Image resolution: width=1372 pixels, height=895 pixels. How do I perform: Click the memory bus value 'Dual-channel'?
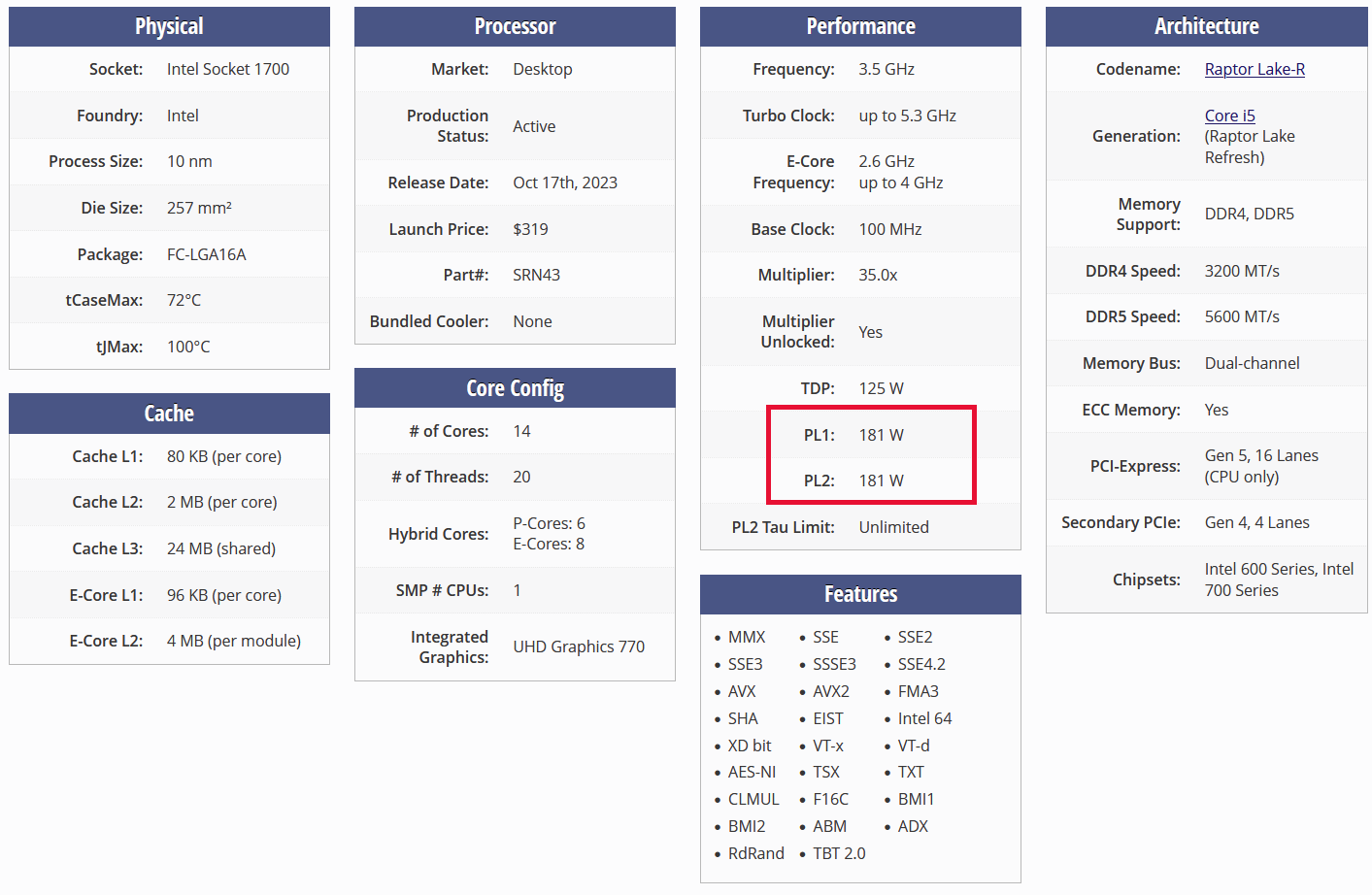pyautogui.click(x=1253, y=363)
